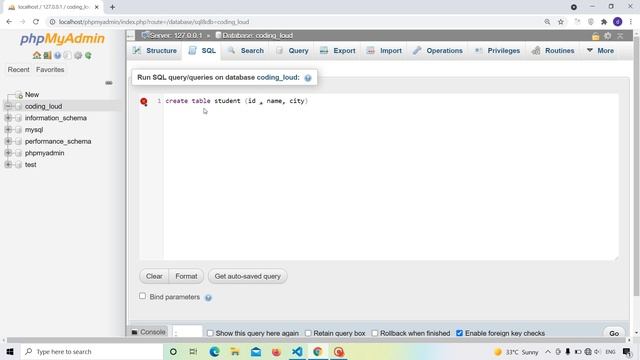Image resolution: width=640 pixels, height=360 pixels.
Task: Open Chrome extensions puzzle icon
Action: tap(604, 22)
